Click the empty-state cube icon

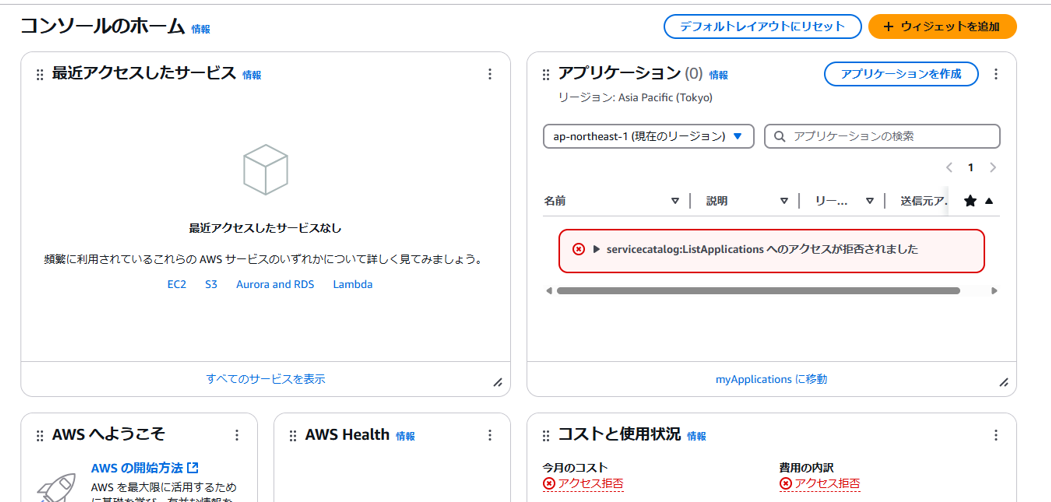point(265,170)
